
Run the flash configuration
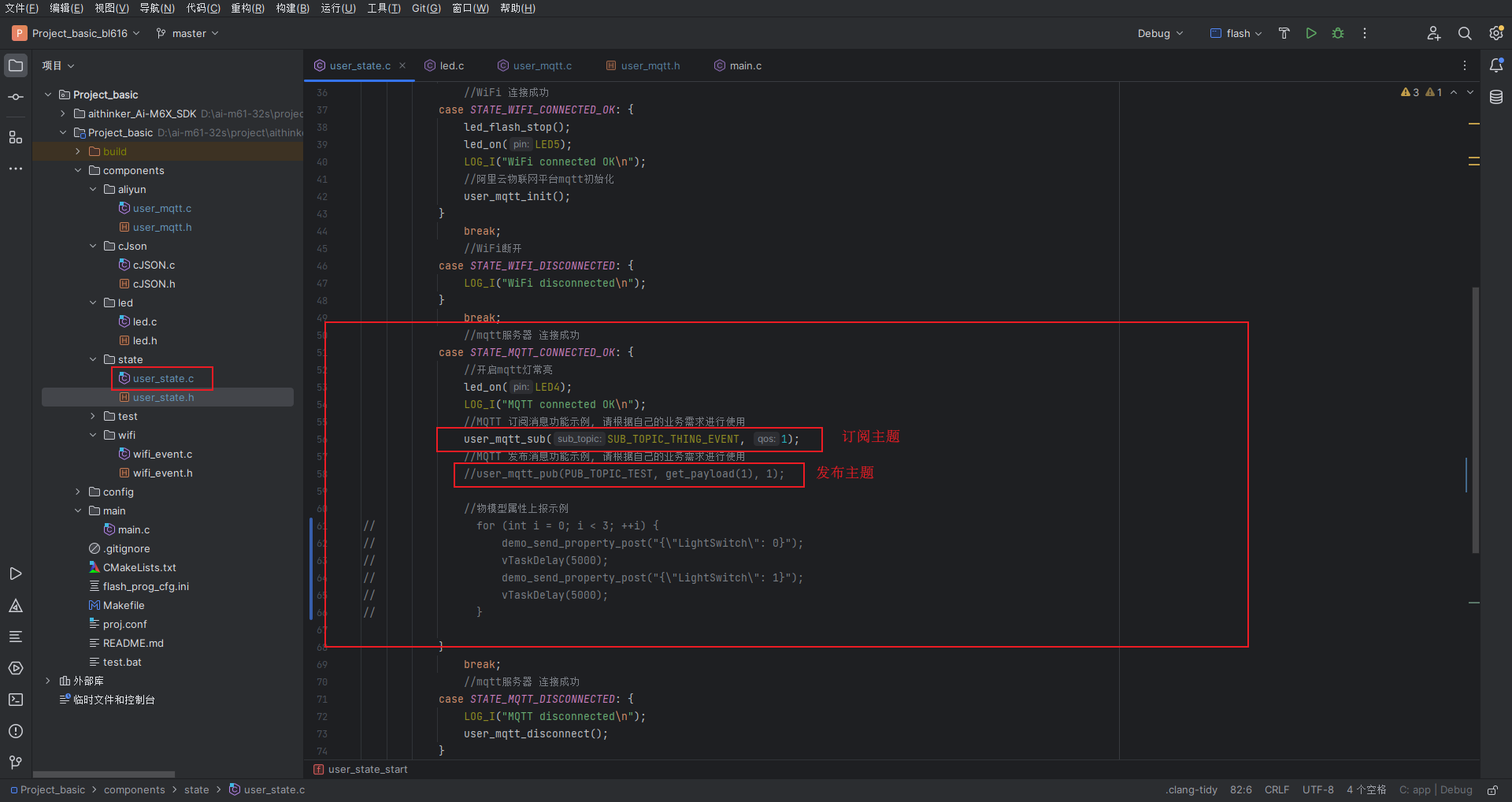(x=1311, y=33)
